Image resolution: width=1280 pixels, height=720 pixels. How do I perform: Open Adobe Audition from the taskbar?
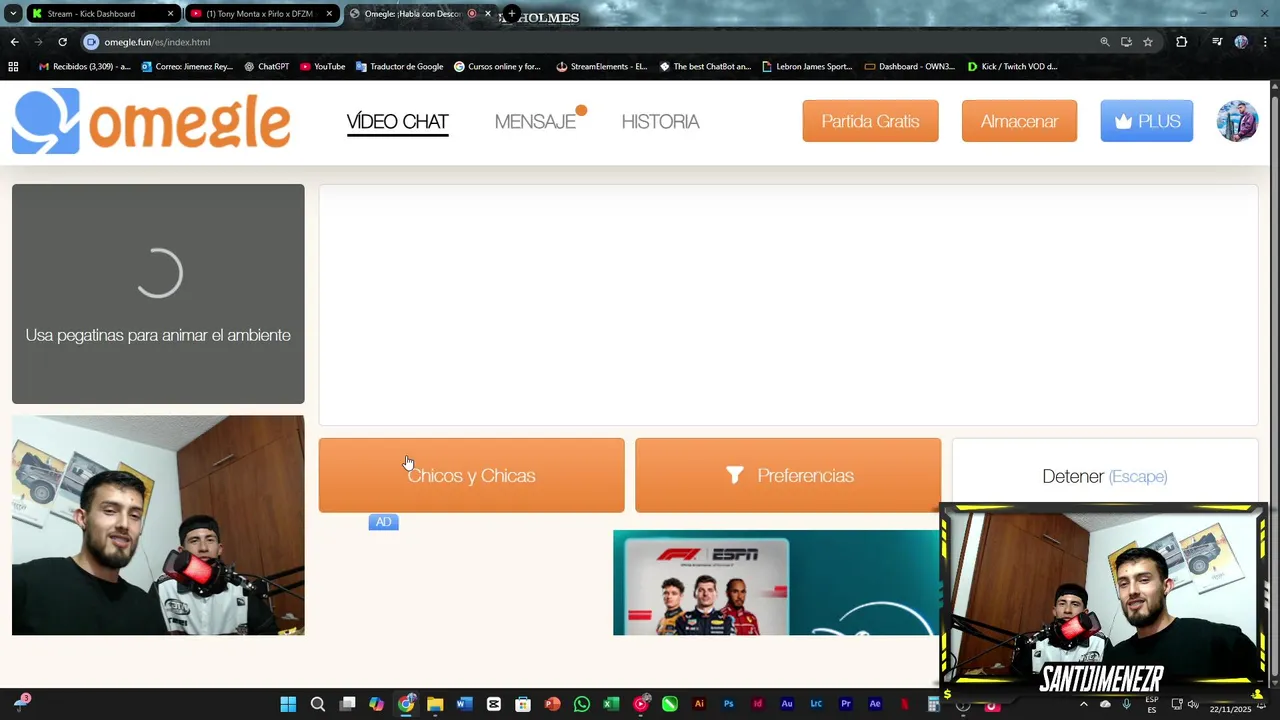[787, 704]
